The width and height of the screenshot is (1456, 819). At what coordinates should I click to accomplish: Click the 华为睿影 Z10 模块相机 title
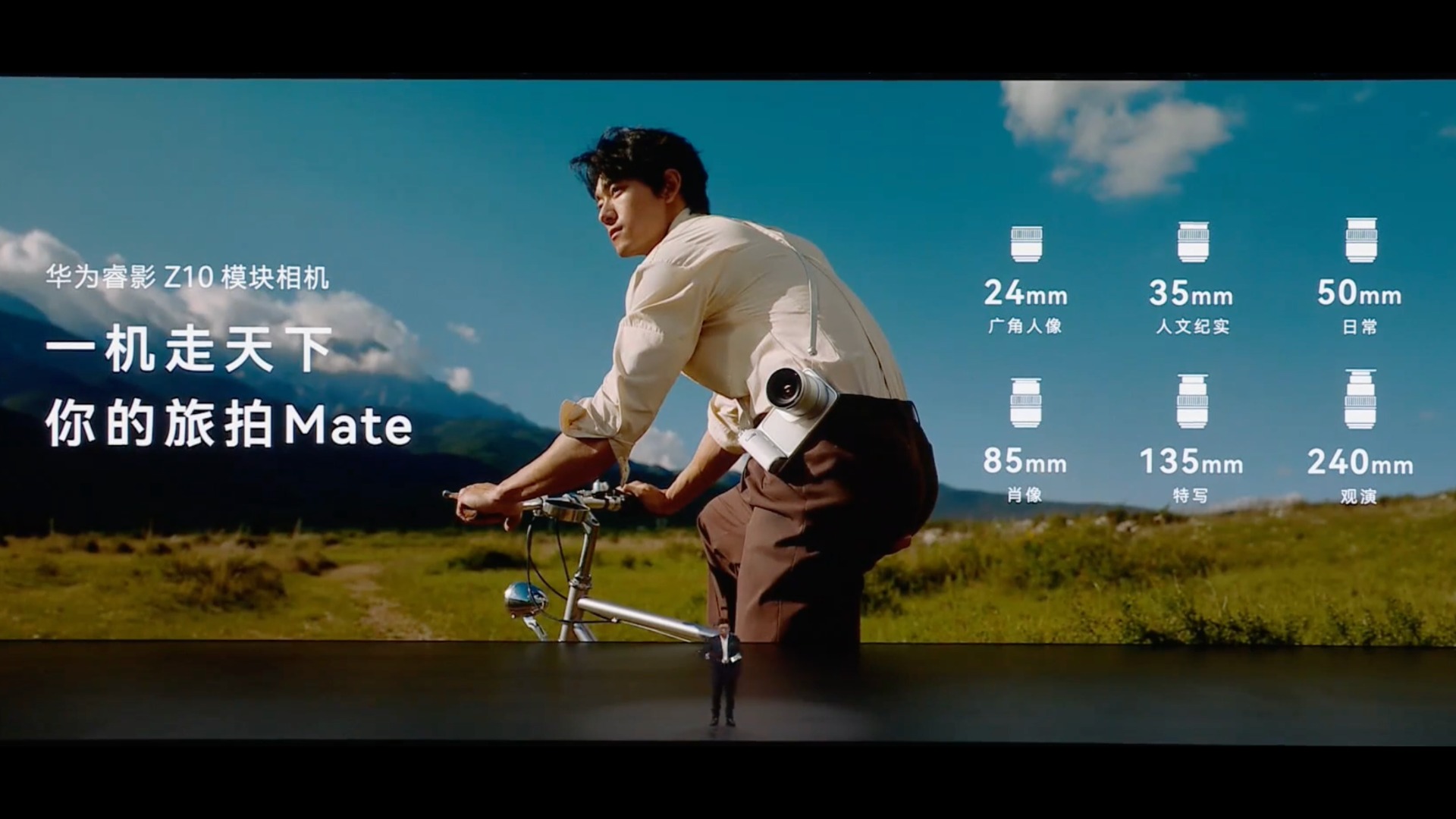[187, 278]
